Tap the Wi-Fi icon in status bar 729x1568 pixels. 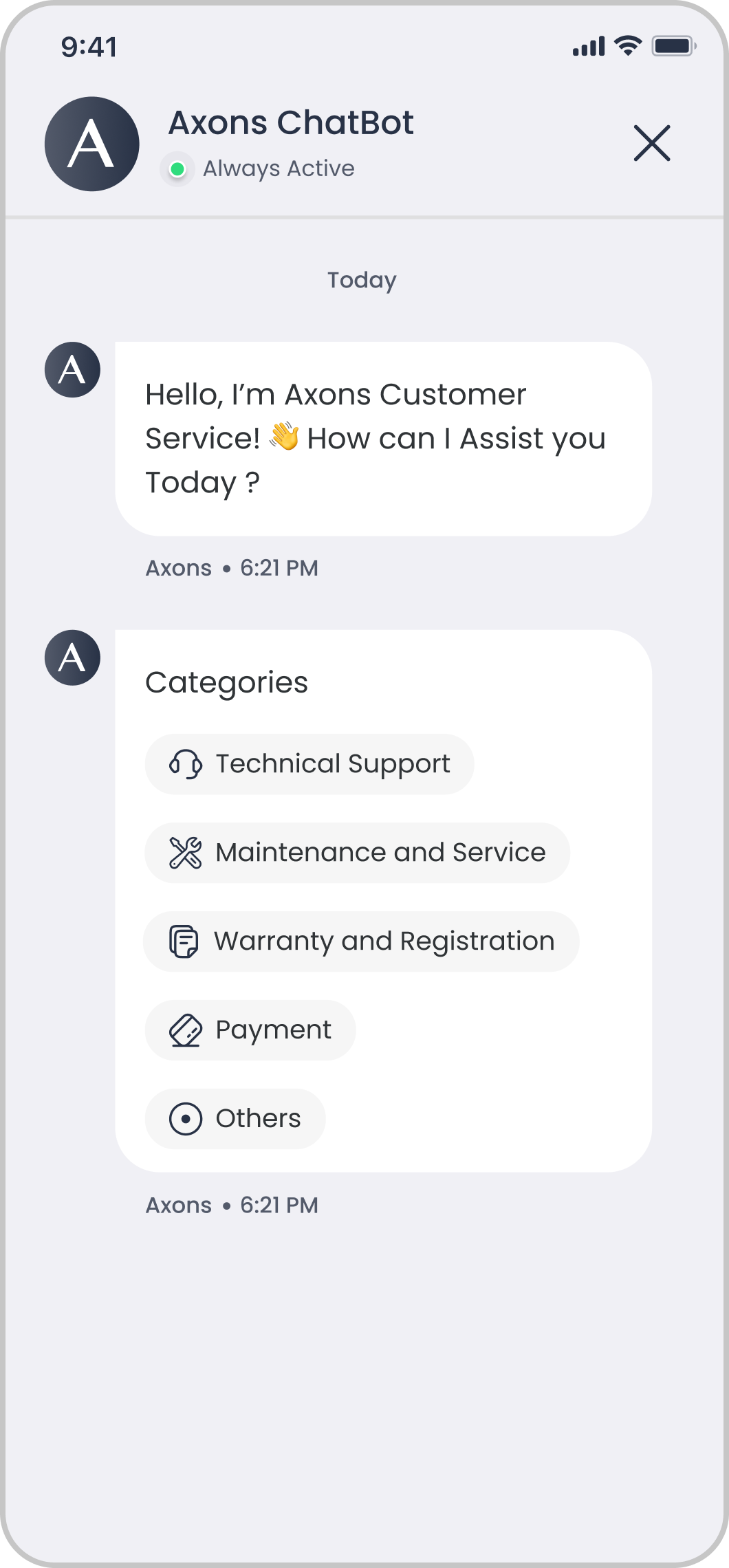[627, 46]
